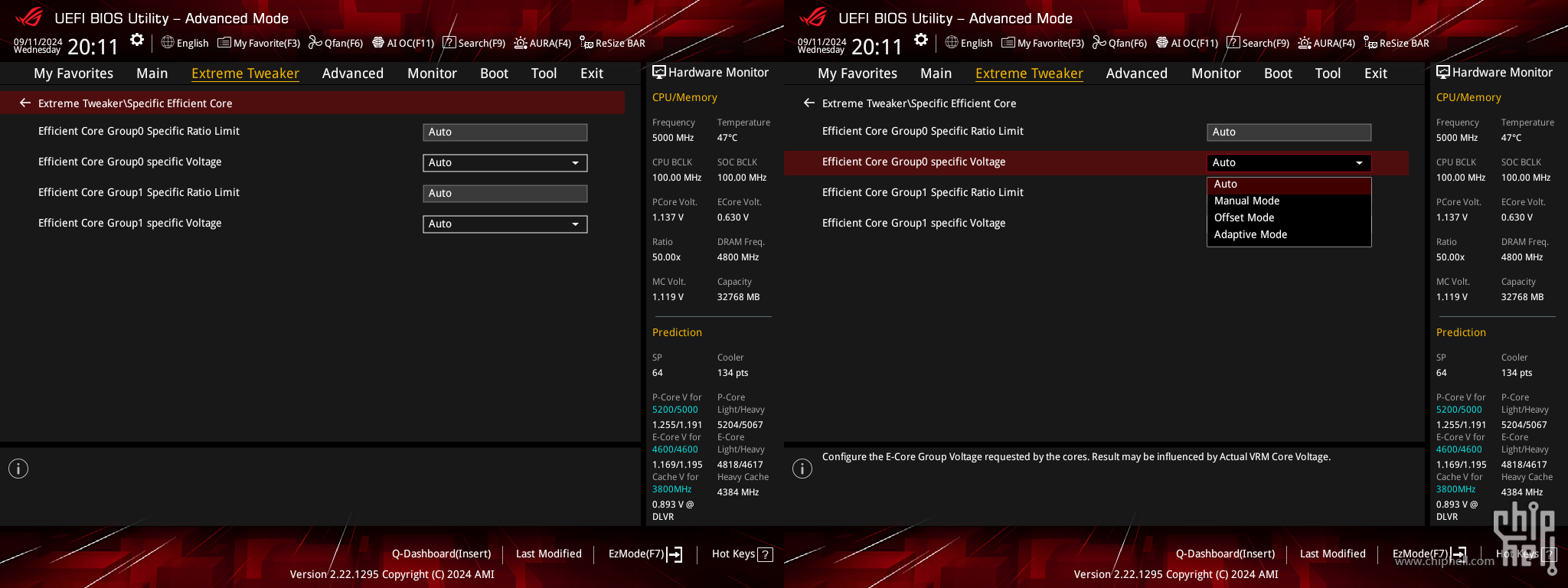Viewport: 1568px width, 588px height.
Task: Toggle ReSize BAR in right BIOS screen
Action: [1396, 43]
